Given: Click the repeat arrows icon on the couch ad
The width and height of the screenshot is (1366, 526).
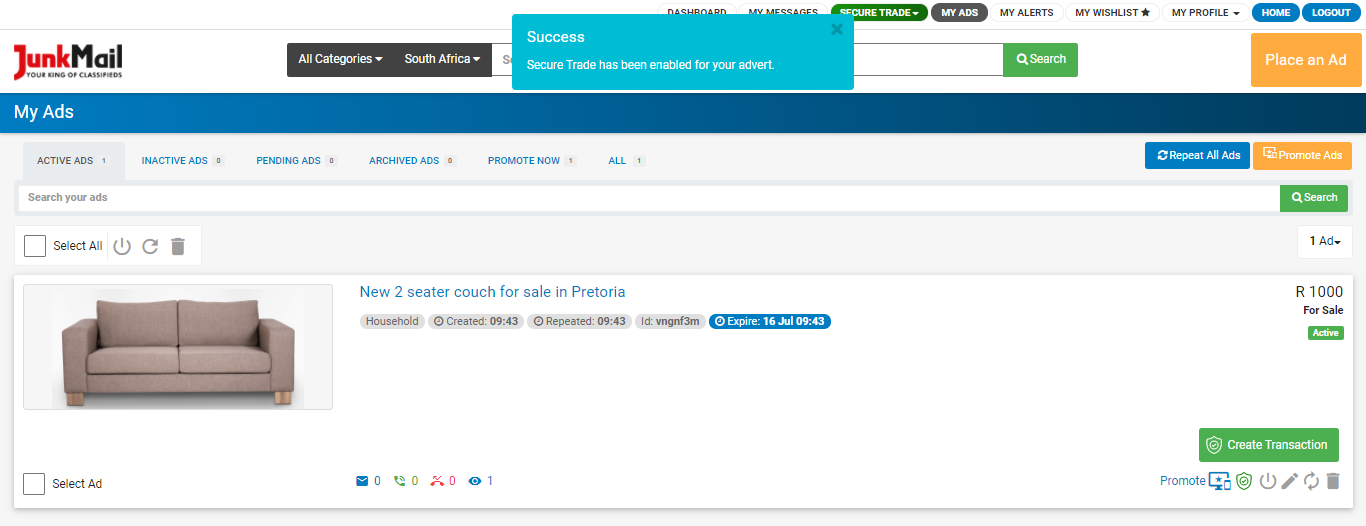Looking at the screenshot, I should click(x=1311, y=481).
